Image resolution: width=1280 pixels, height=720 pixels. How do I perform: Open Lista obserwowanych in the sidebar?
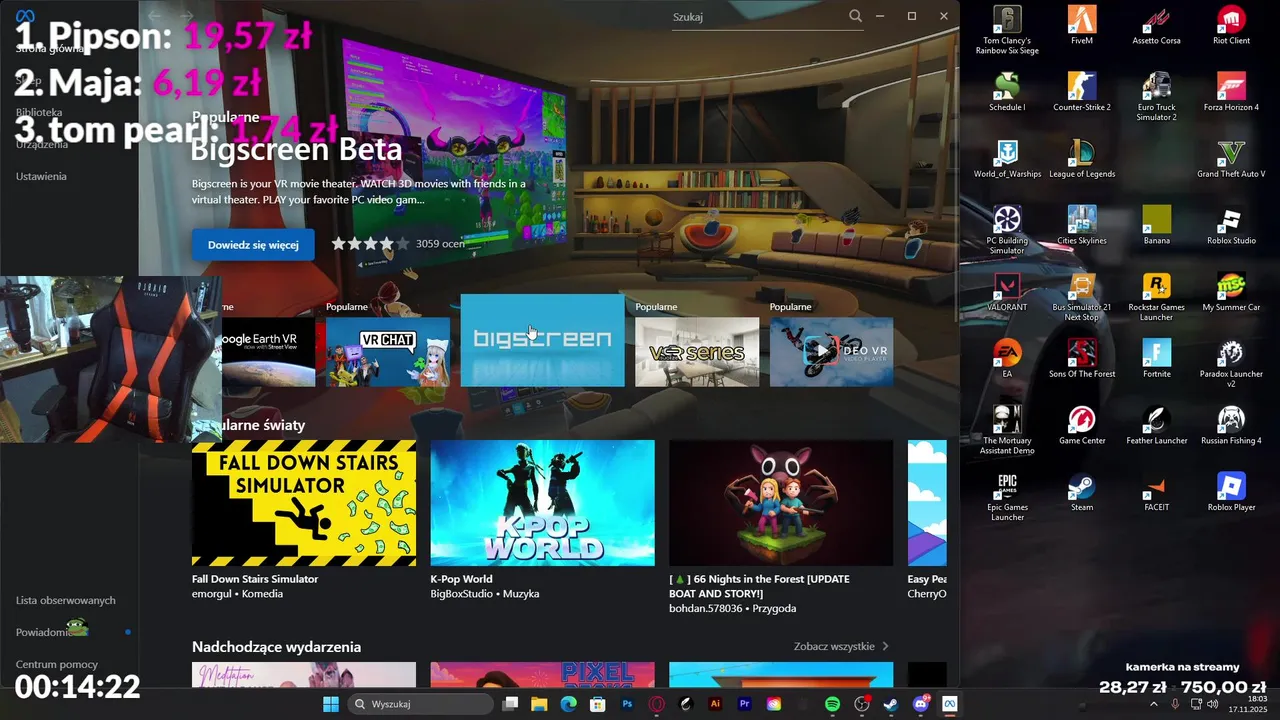click(x=66, y=600)
